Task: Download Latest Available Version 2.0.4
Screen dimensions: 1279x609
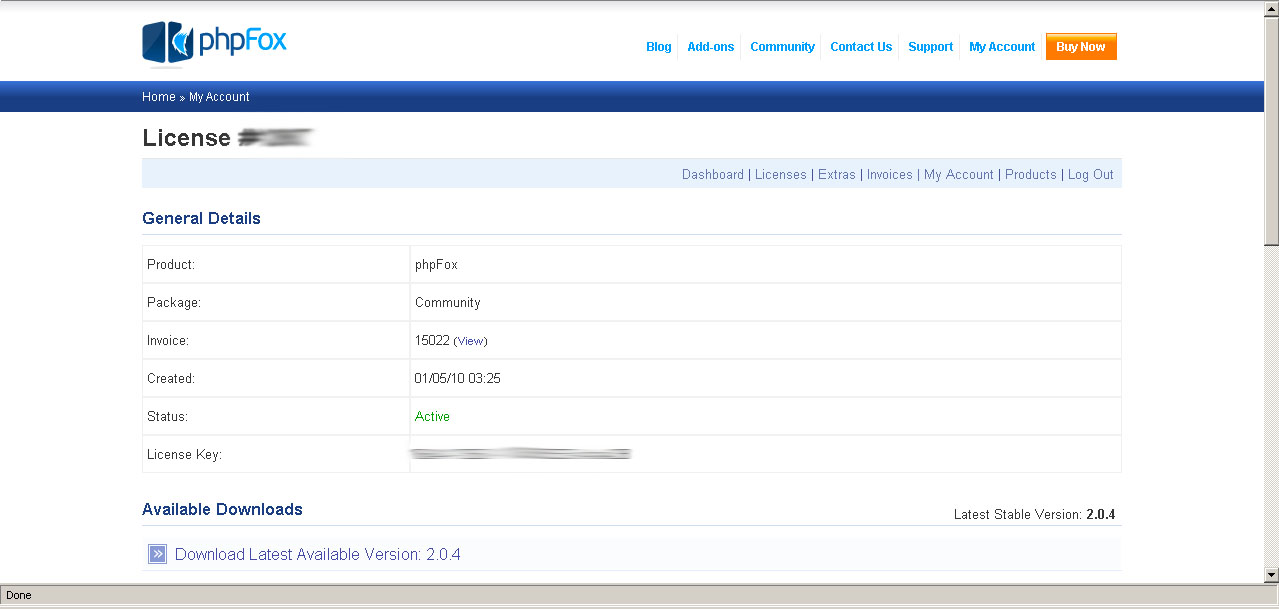Action: coord(318,554)
